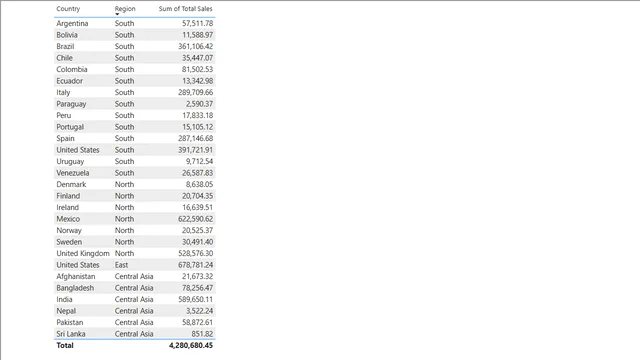Click the 16,639.51 sales value

pyautogui.click(x=198, y=207)
